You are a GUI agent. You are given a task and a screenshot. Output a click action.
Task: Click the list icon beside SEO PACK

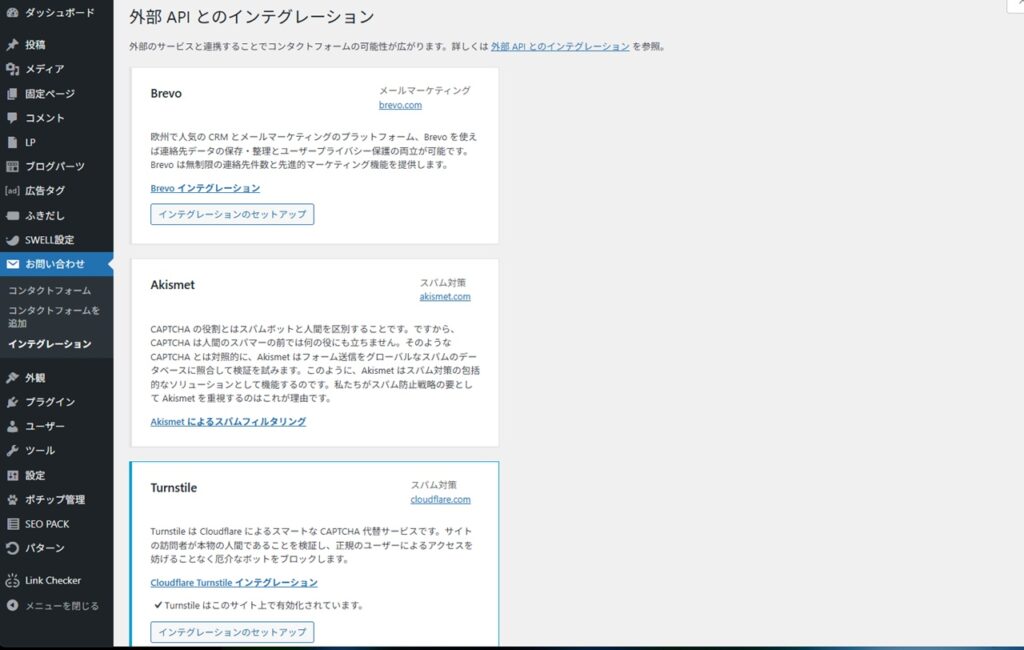(12, 523)
